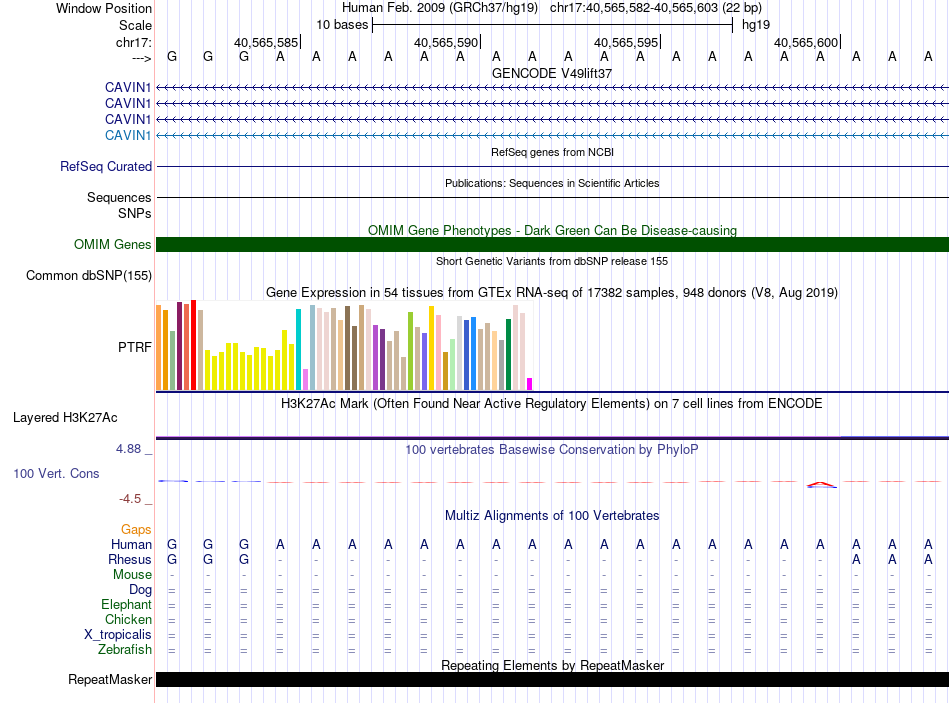Click the GENCODE V49lift37 track title
The image size is (950, 703).
click(x=552, y=74)
